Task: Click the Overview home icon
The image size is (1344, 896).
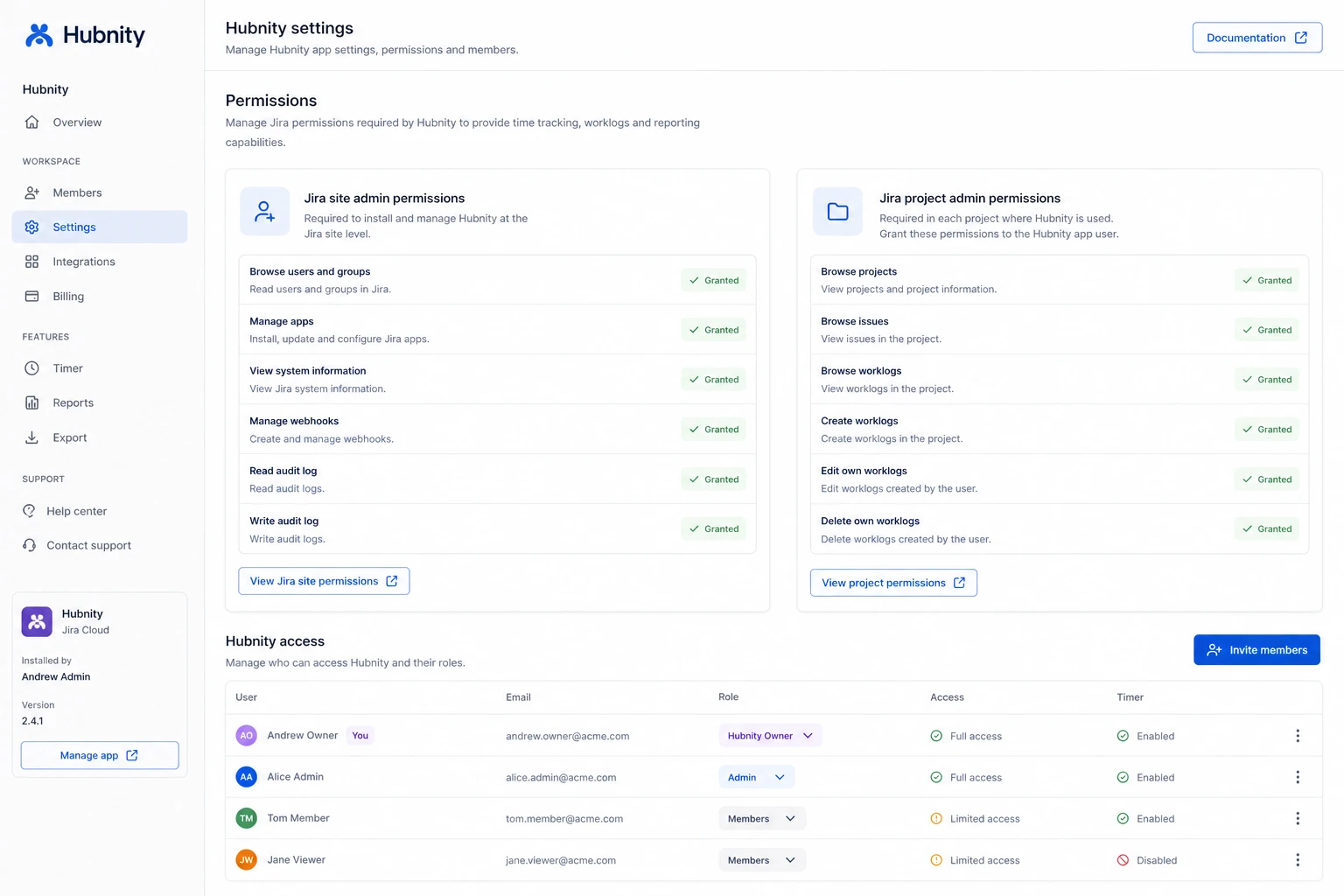Action: click(31, 122)
